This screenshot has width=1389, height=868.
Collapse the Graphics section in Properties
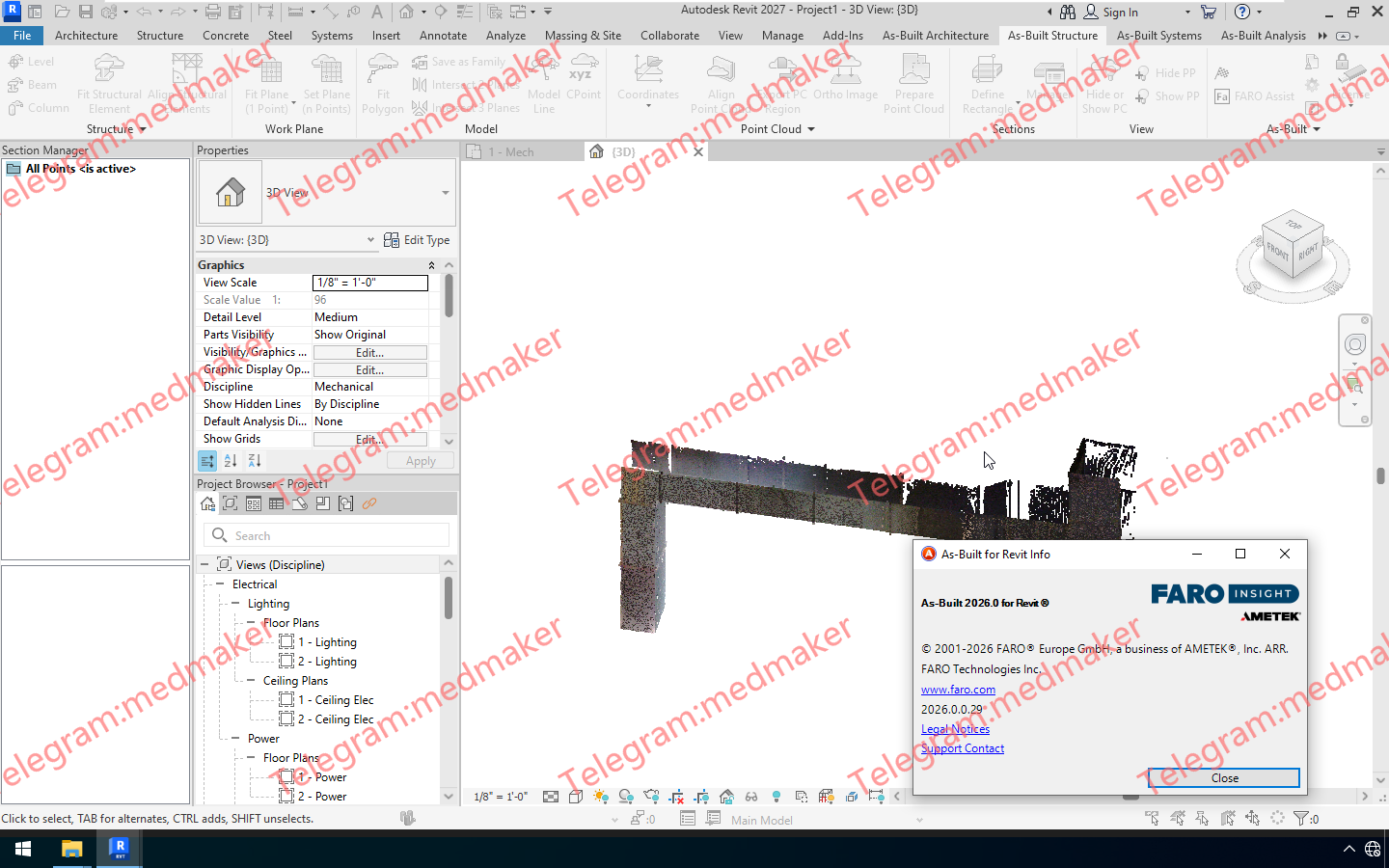point(431,265)
